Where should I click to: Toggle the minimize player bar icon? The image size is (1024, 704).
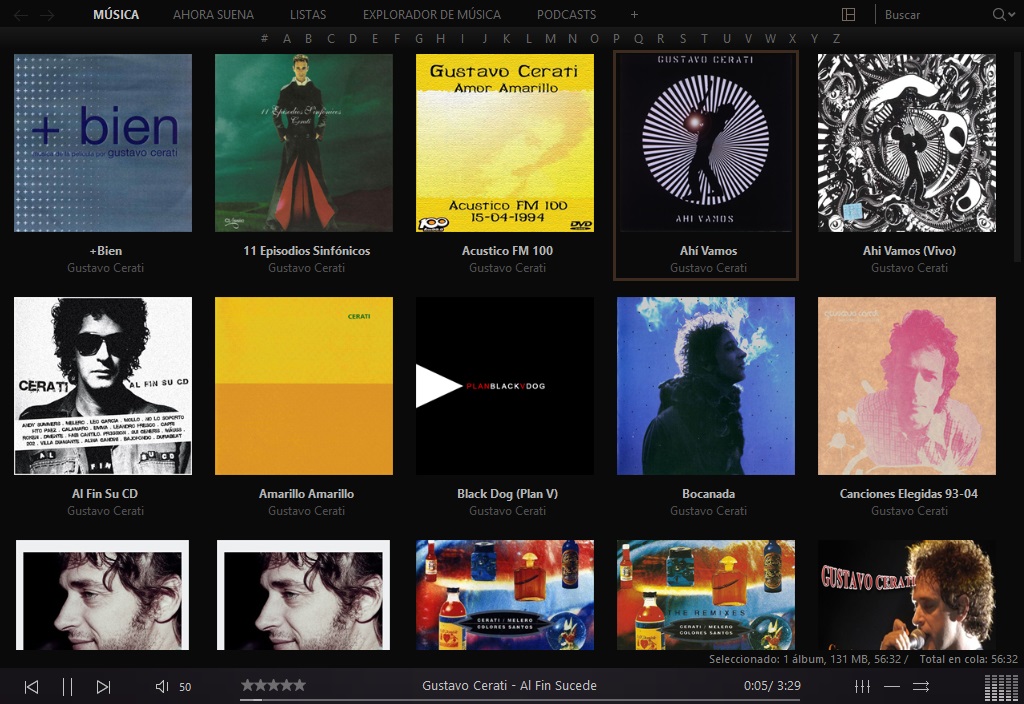(x=890, y=687)
